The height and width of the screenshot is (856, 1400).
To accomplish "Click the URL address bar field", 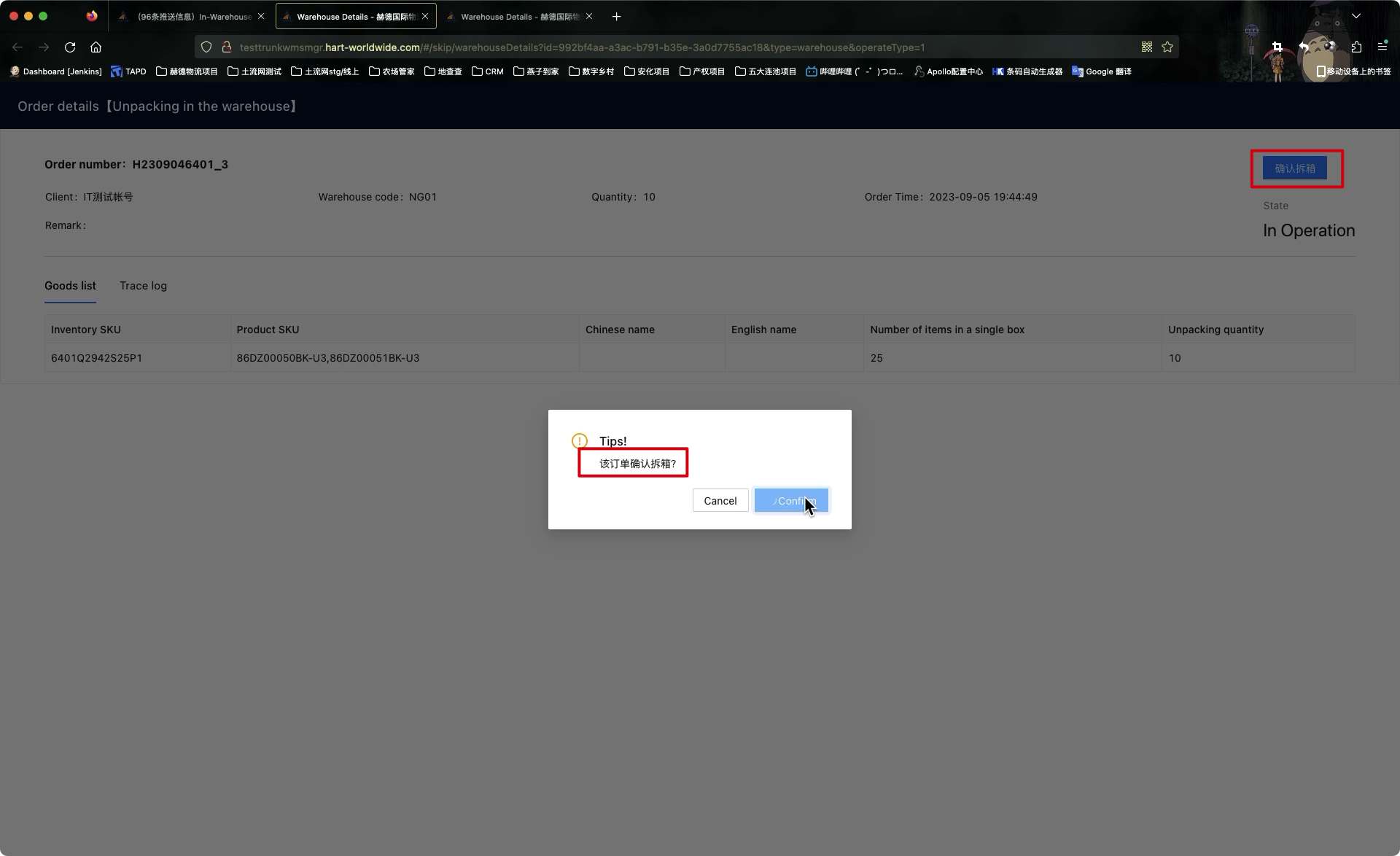I will coord(656,47).
